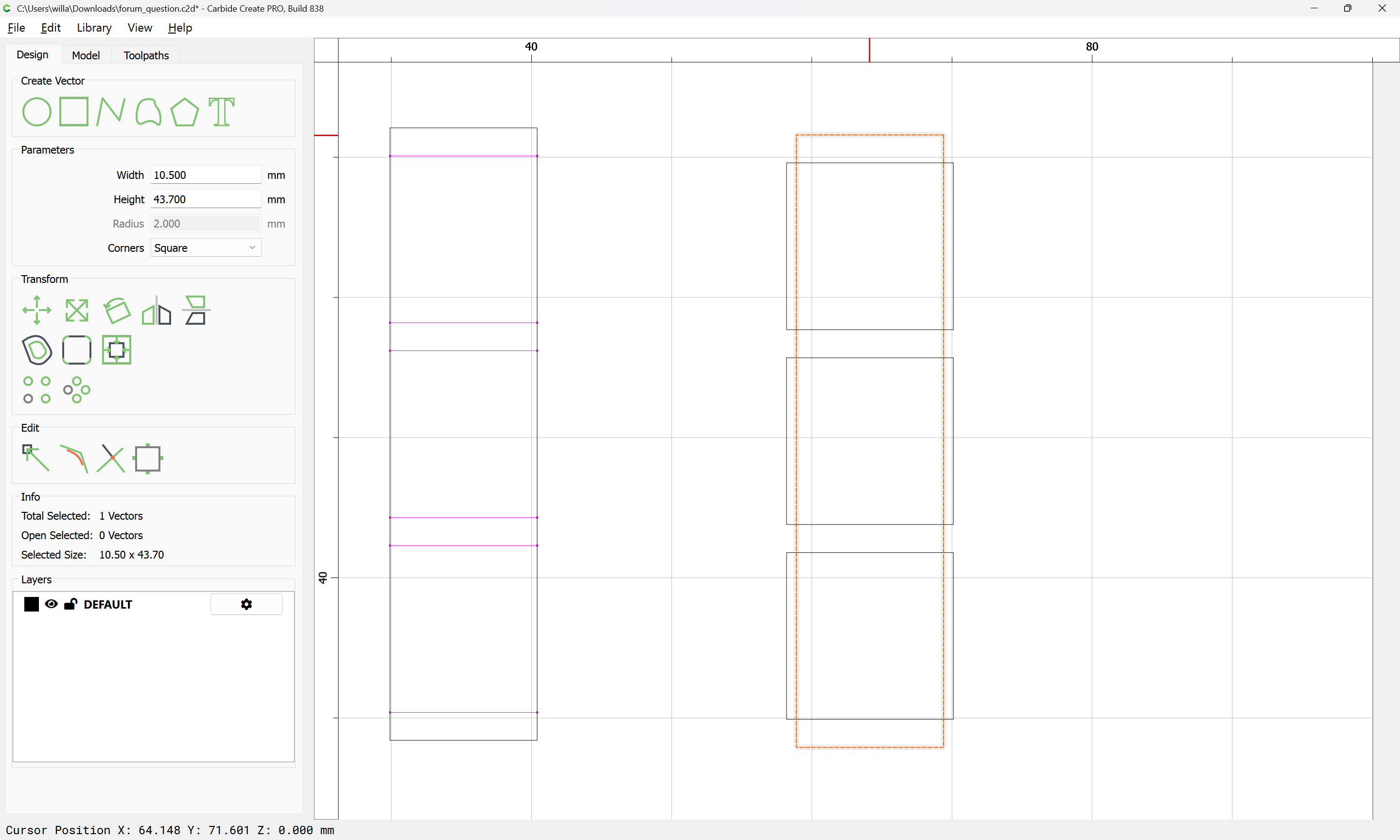Choose the Text creation tool

pyautogui.click(x=221, y=111)
